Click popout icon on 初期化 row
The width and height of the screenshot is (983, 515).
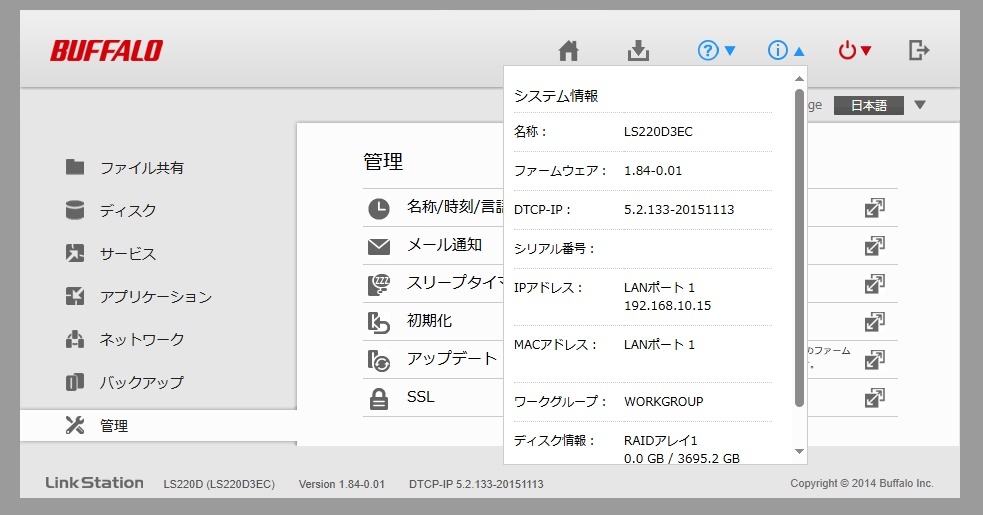875,322
